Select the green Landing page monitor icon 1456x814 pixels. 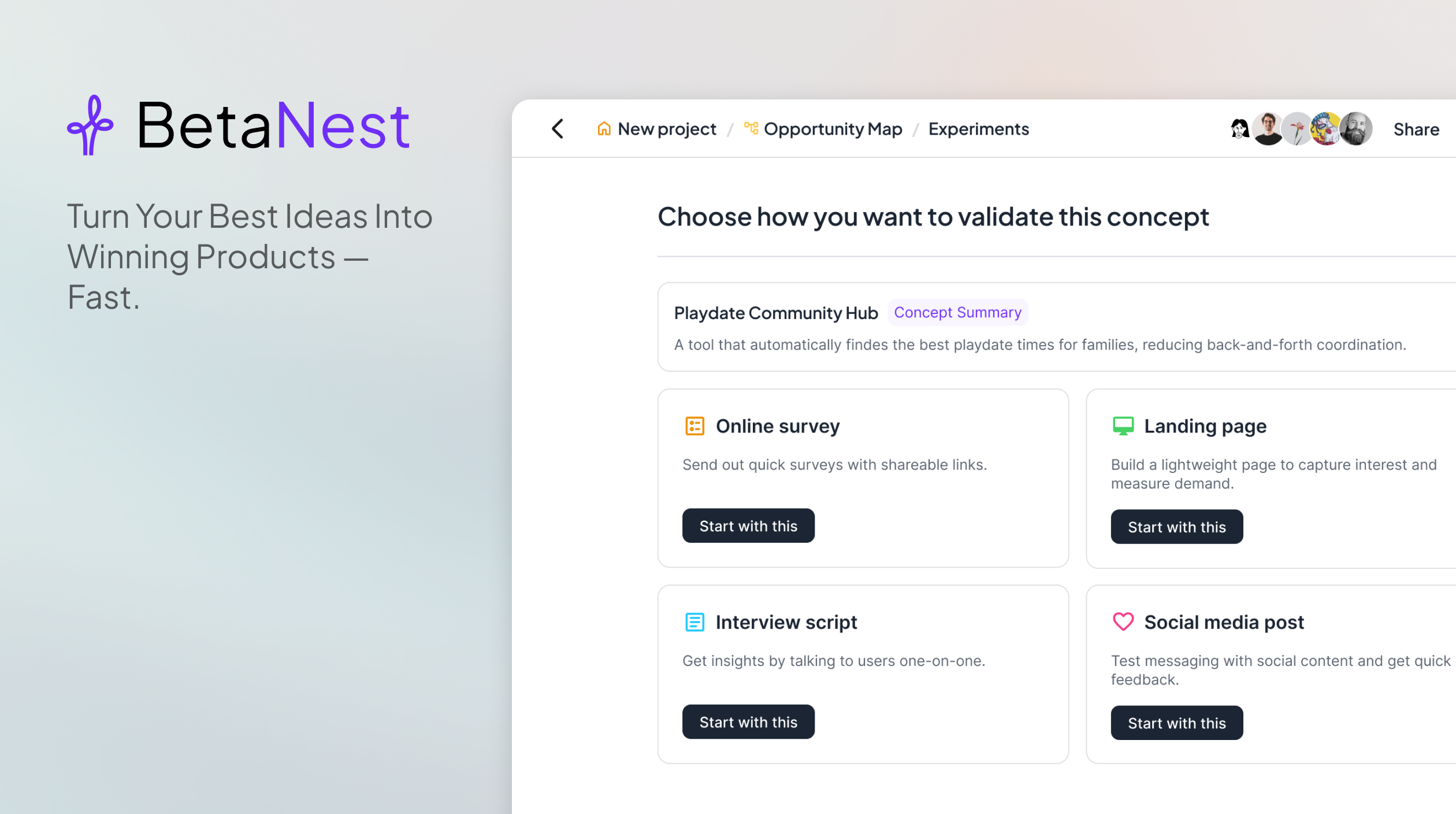pos(1123,426)
